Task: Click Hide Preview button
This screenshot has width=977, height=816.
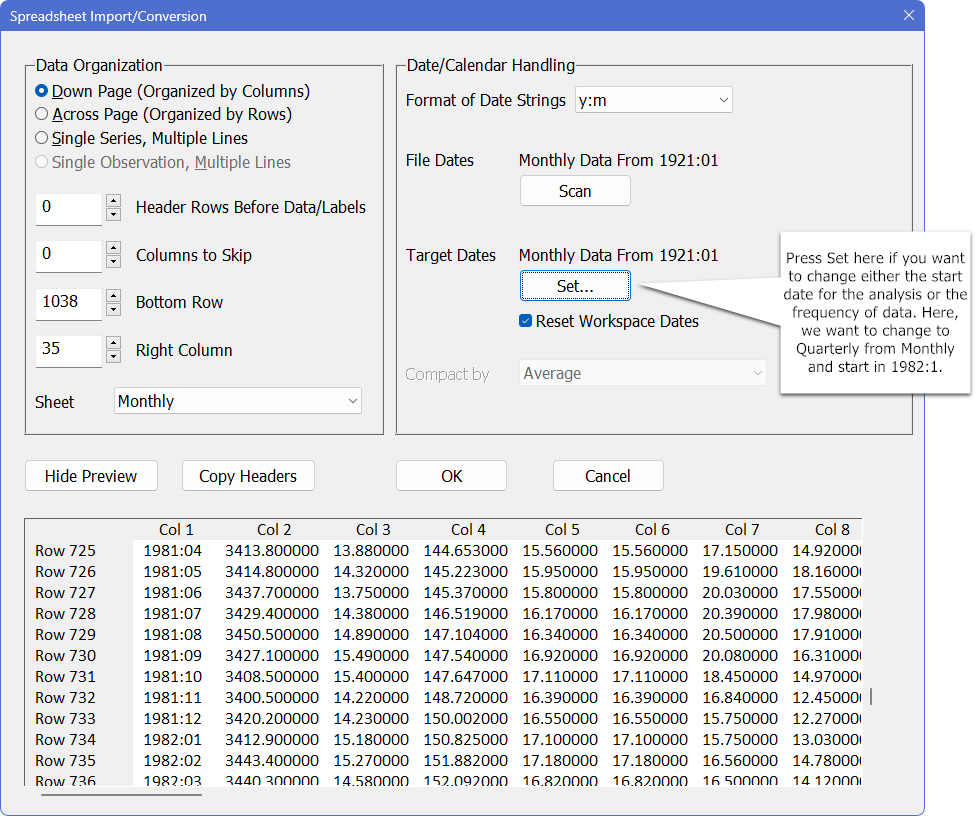Action: tap(91, 476)
